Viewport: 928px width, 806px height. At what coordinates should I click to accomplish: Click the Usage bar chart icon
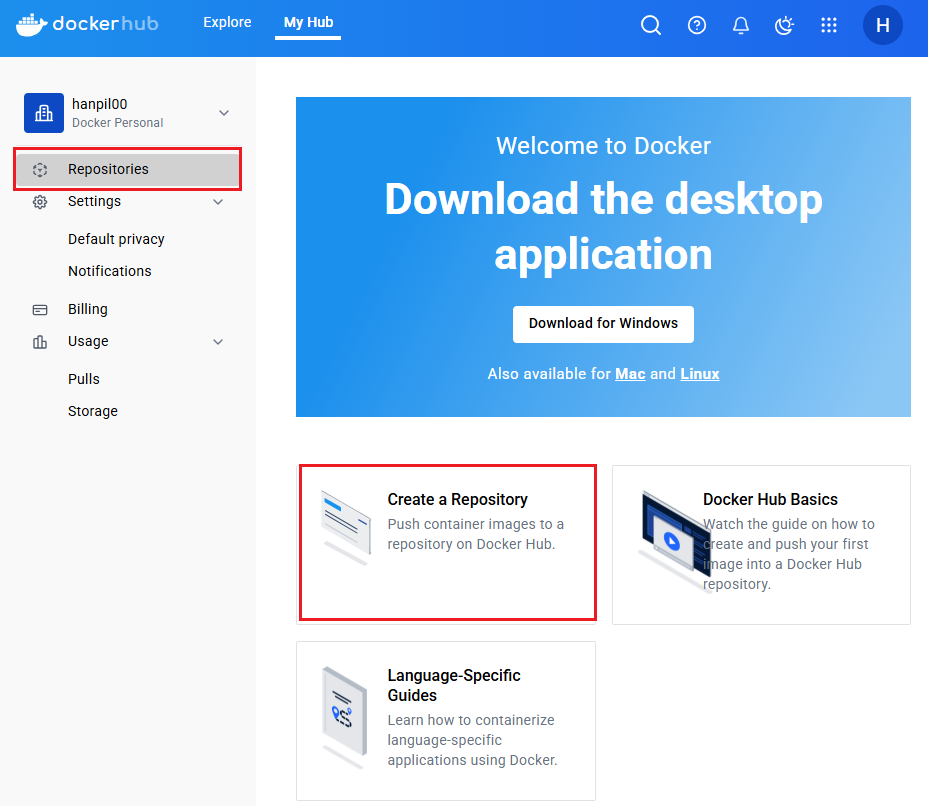tap(40, 342)
